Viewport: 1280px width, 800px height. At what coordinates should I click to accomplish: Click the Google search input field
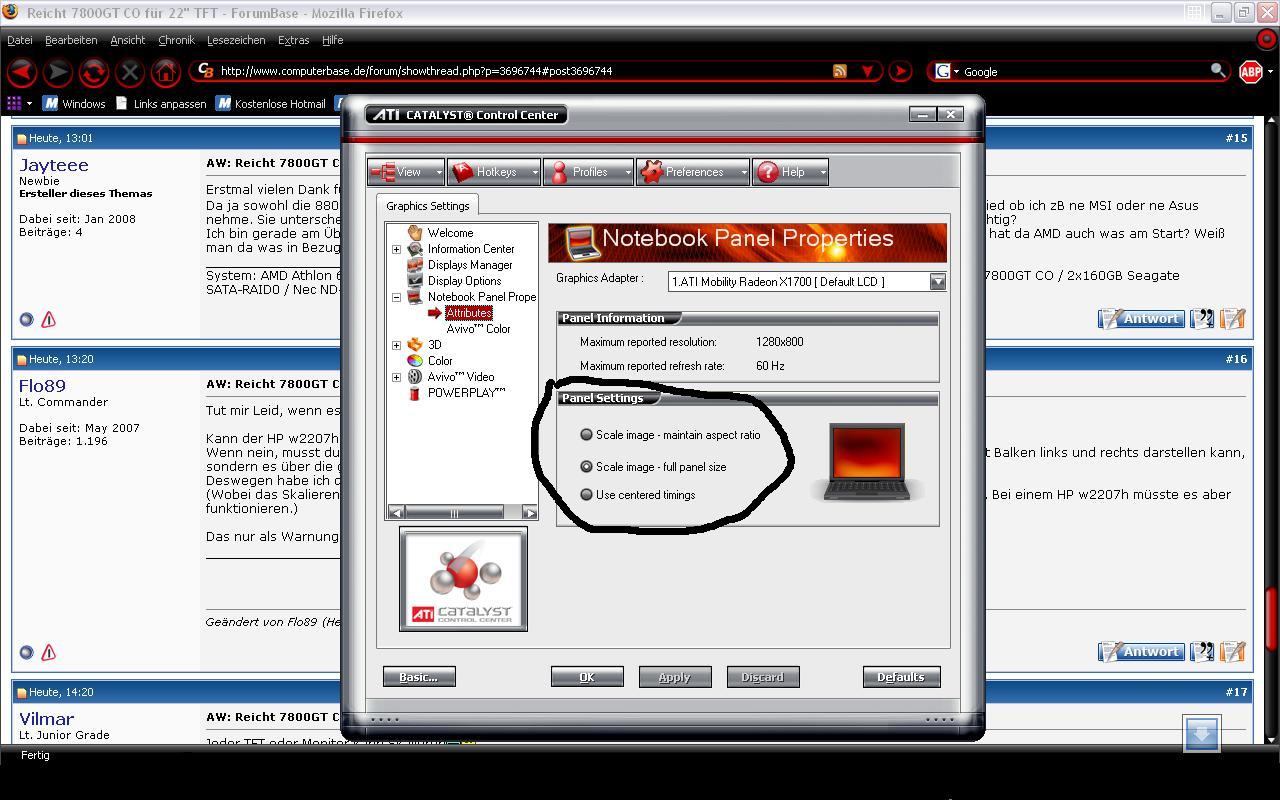coord(1085,71)
